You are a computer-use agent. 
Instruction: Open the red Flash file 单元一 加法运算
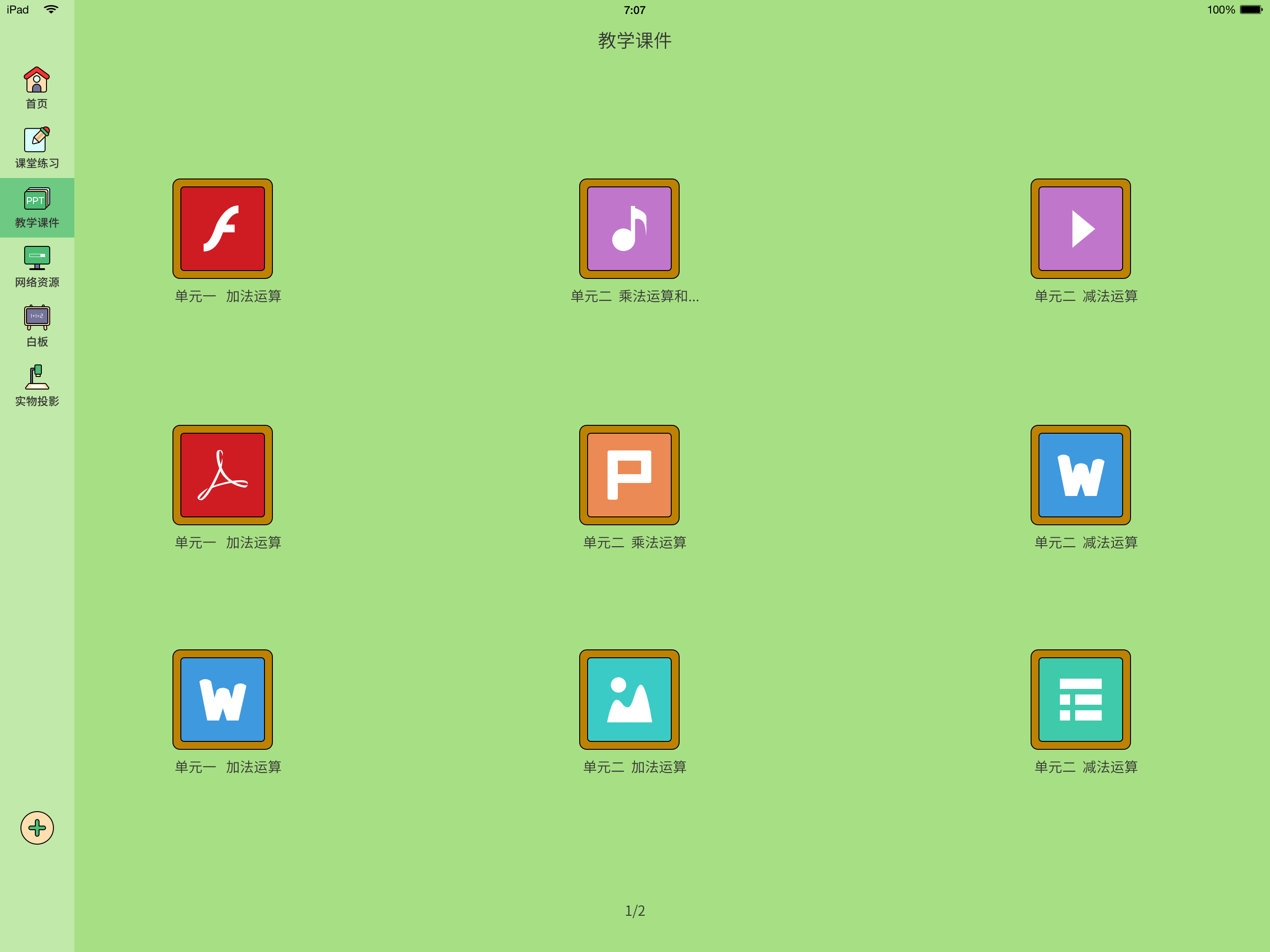point(223,229)
